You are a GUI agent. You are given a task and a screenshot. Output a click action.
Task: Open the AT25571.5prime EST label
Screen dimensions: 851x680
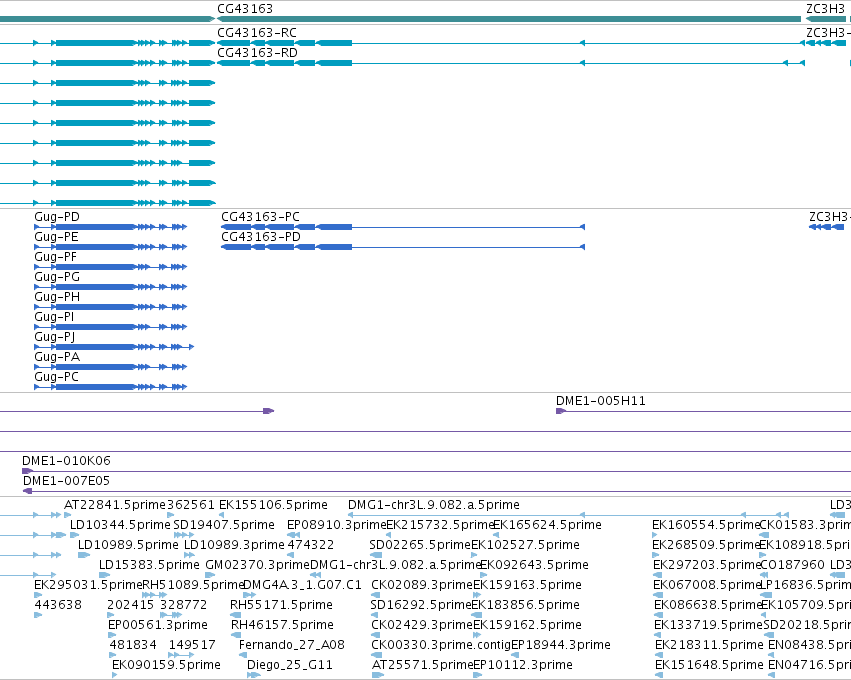coord(422,665)
